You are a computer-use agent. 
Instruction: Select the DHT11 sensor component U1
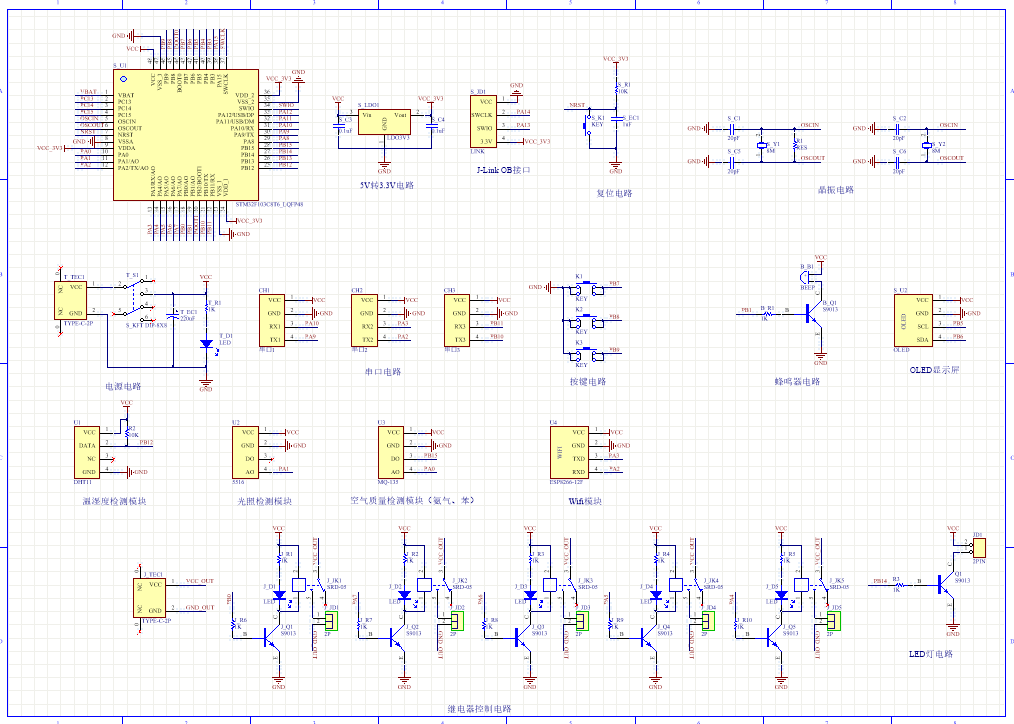[88, 451]
